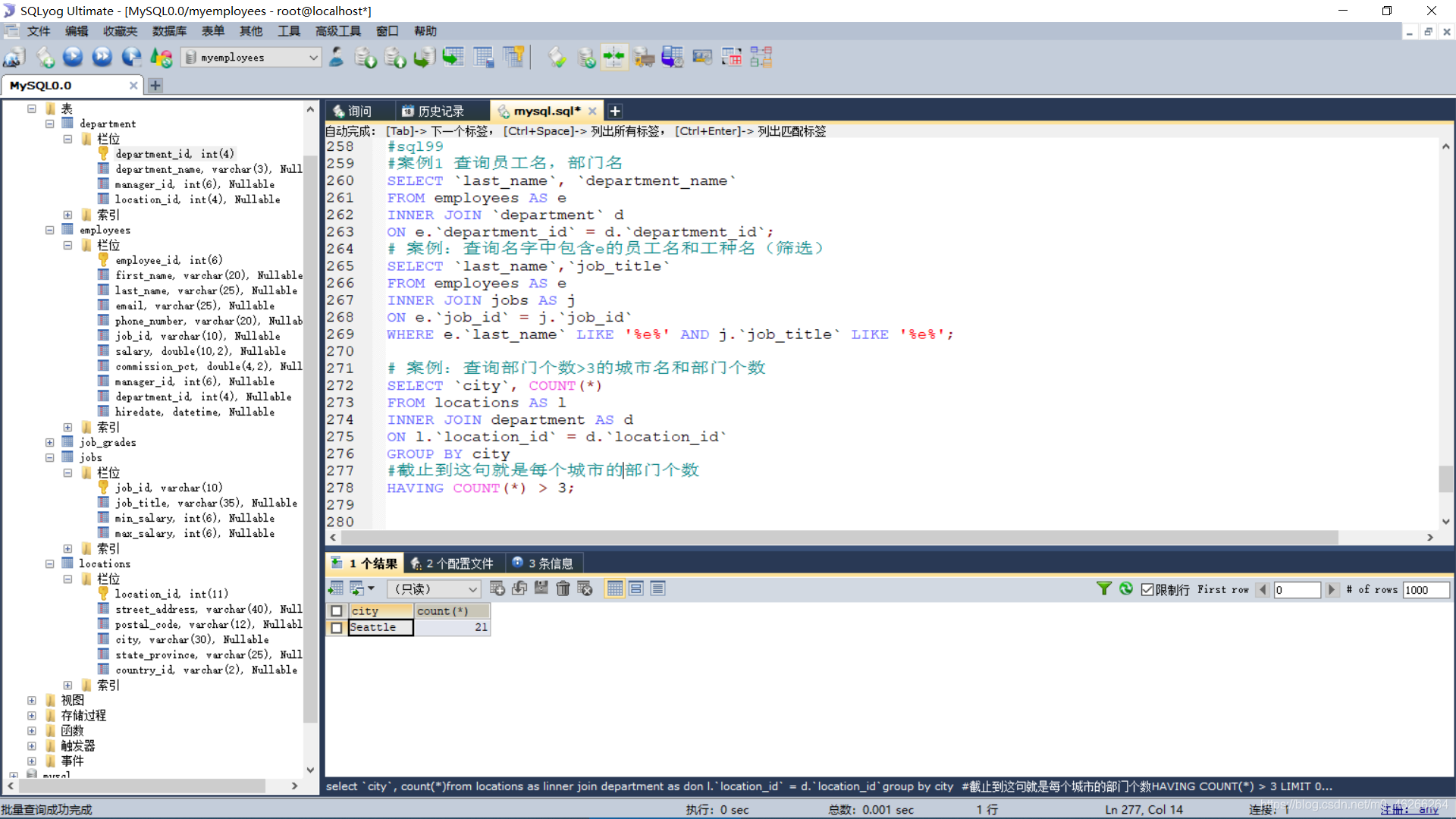Click the First row input field

(1297, 590)
